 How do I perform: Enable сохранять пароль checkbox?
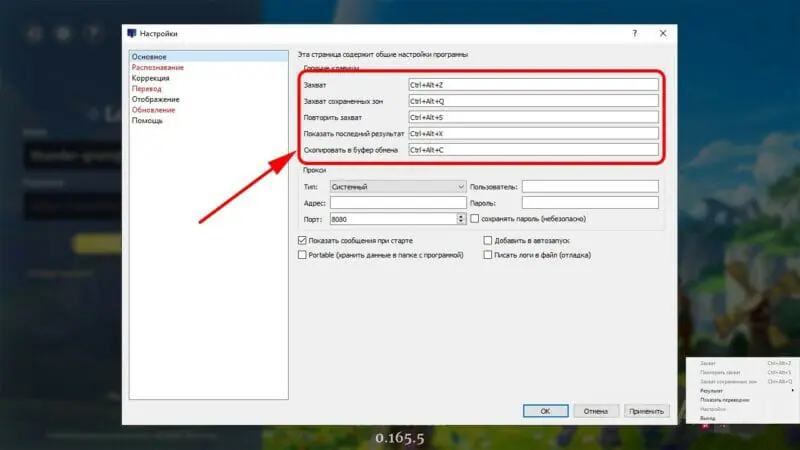(475, 218)
